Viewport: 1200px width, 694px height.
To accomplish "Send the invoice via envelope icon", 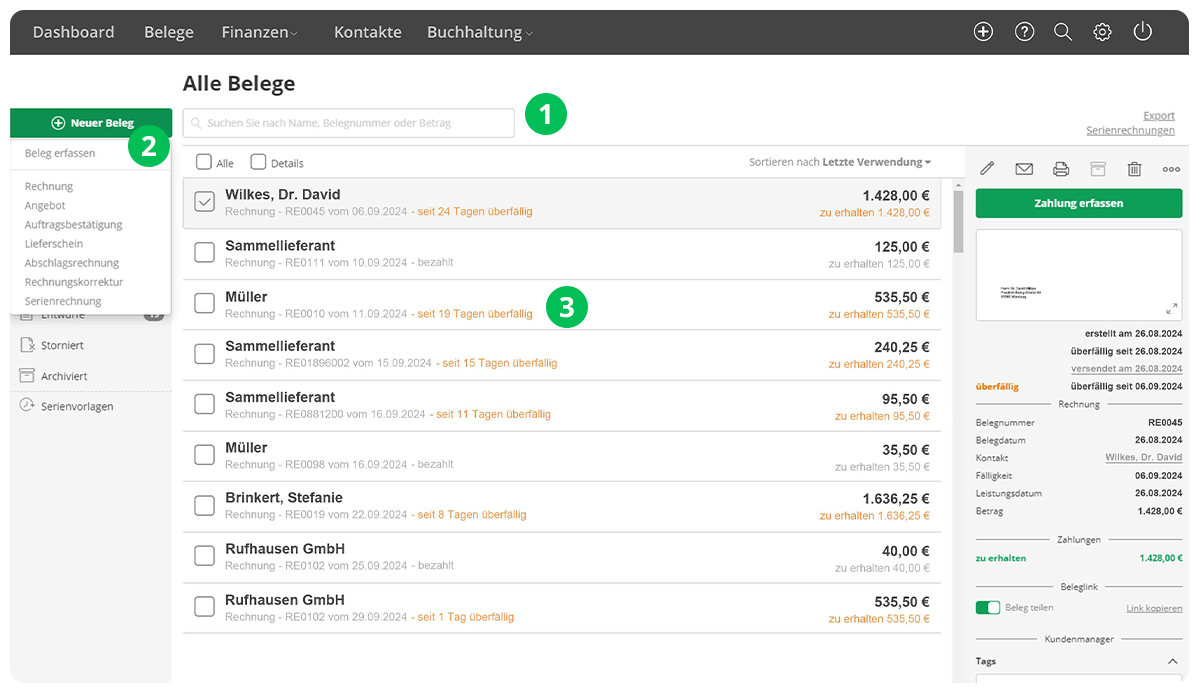I will (x=1024, y=169).
